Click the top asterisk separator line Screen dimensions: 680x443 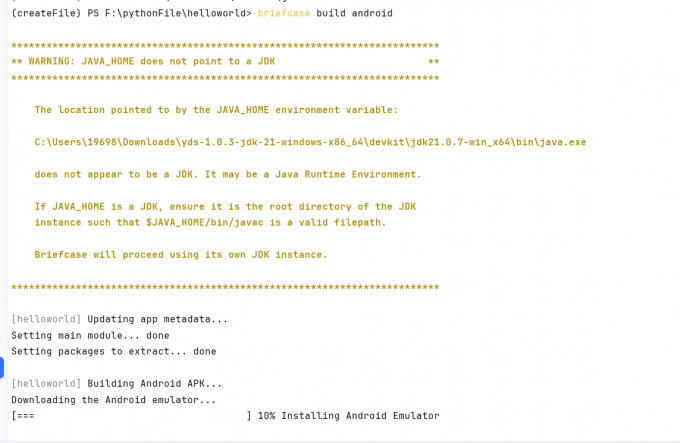point(225,46)
